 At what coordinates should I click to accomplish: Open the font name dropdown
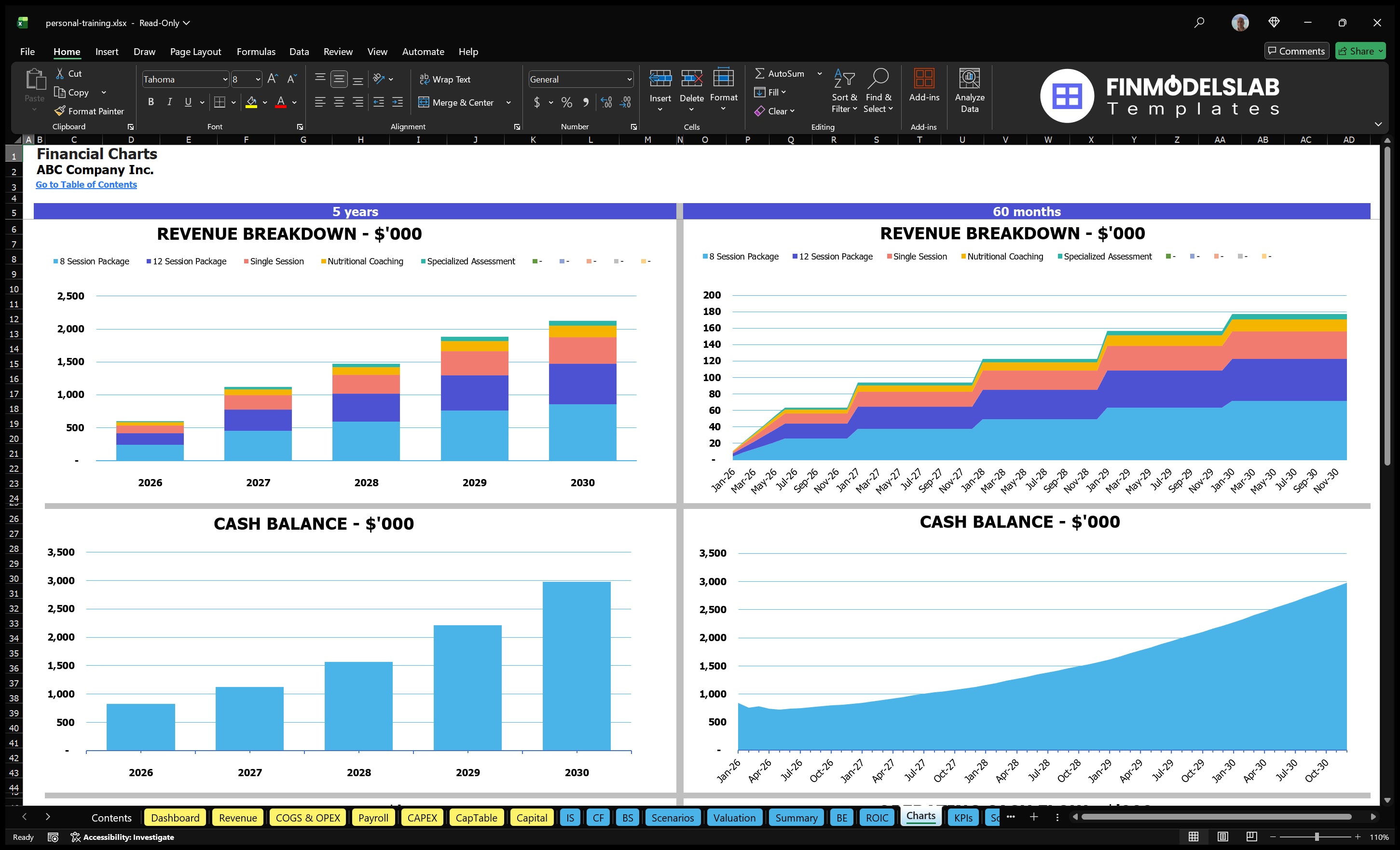(x=226, y=79)
